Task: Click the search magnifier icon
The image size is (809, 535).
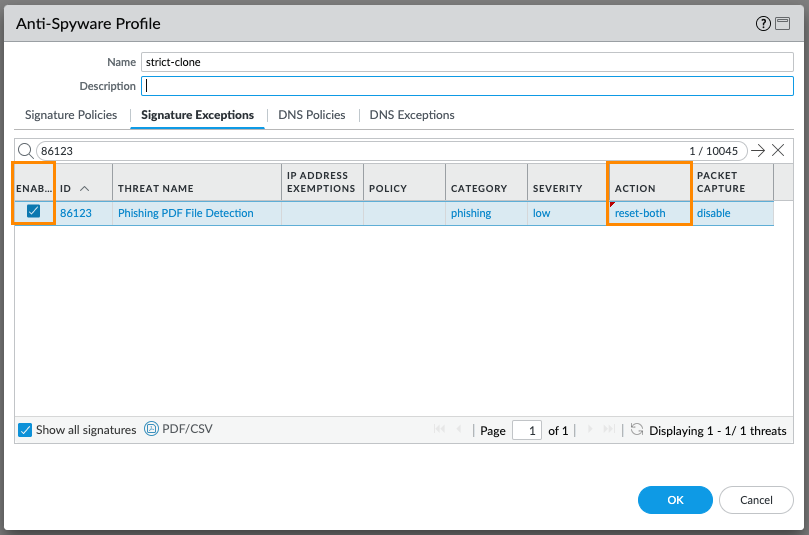Action: pyautogui.click(x=27, y=151)
